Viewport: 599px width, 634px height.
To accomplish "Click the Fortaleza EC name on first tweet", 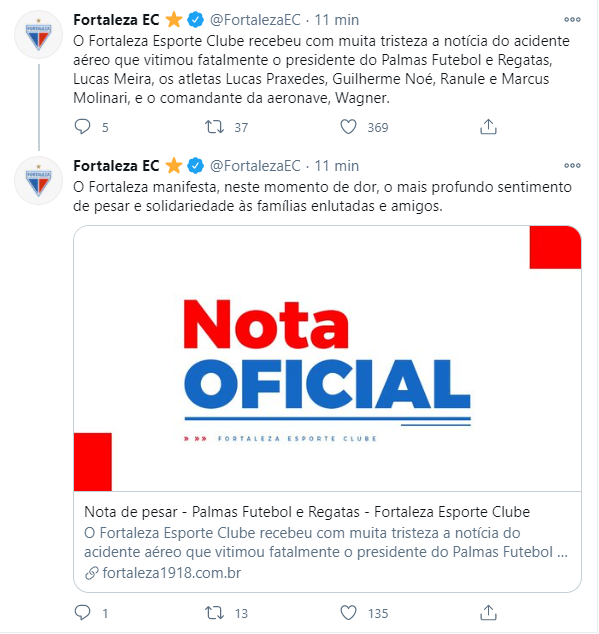I will [116, 20].
